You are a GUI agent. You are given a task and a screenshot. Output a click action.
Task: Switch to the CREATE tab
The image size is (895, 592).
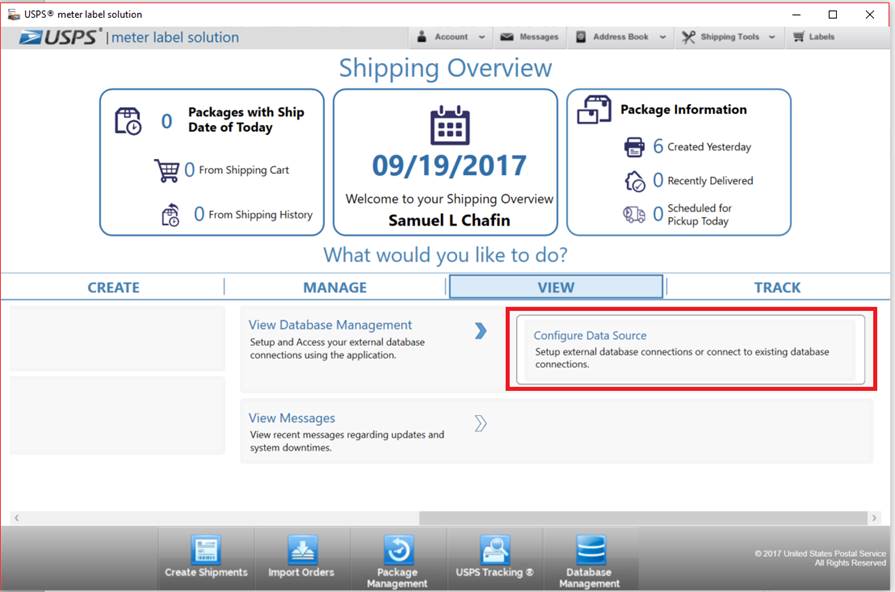click(x=113, y=287)
